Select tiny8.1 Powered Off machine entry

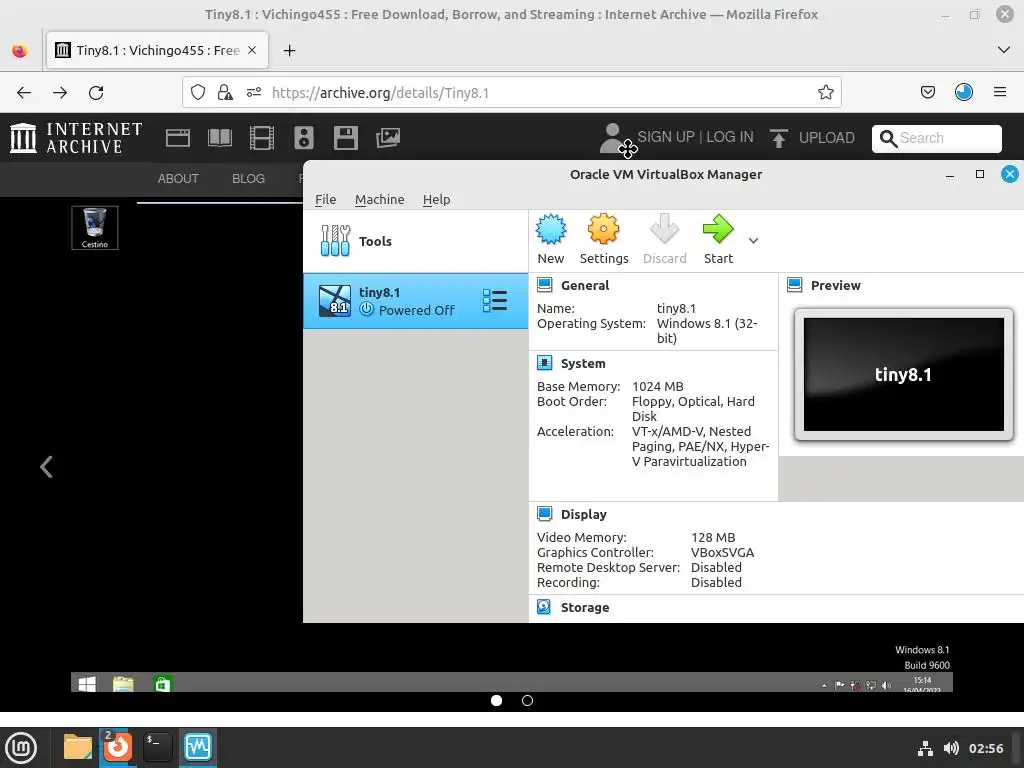pyautogui.click(x=415, y=301)
